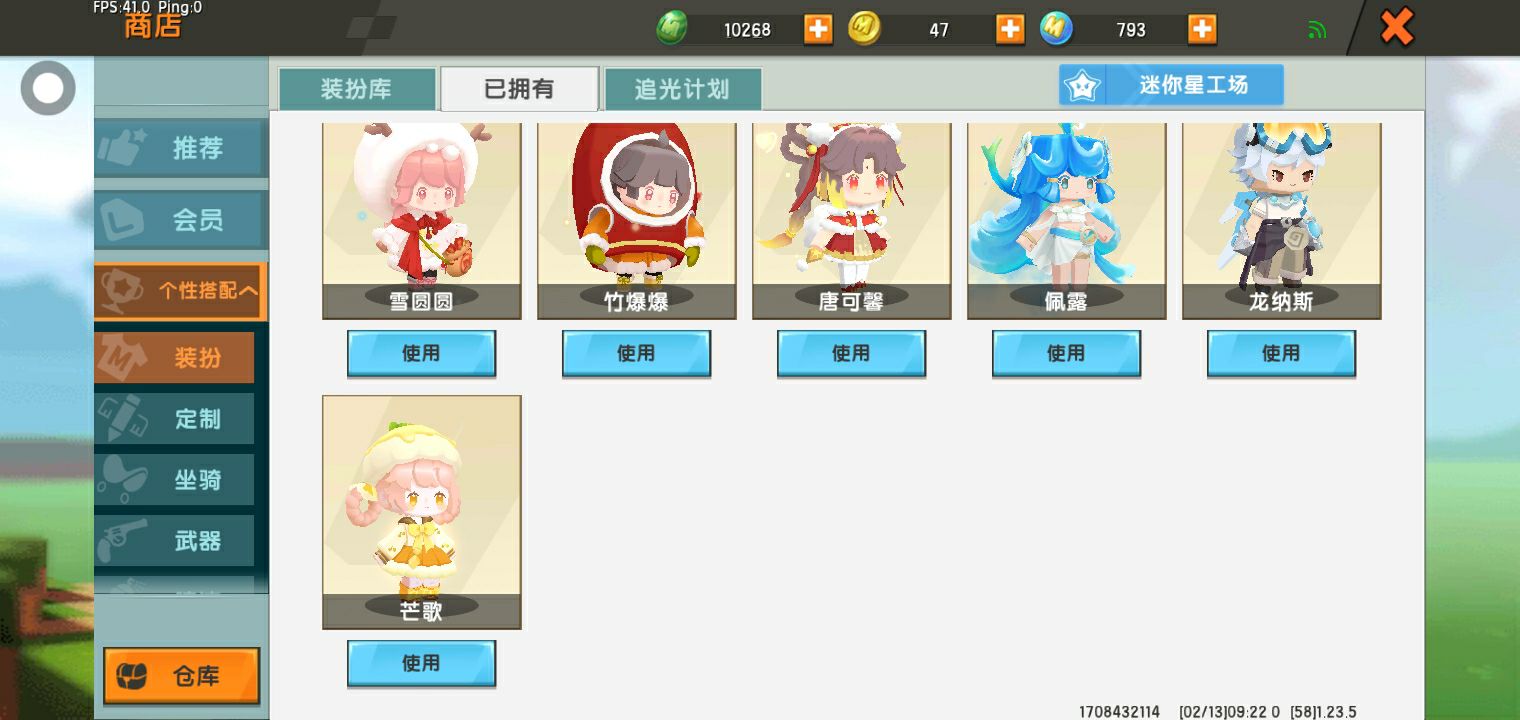
Task: Open the 迷你星工场 star workshop
Action: click(x=1171, y=85)
